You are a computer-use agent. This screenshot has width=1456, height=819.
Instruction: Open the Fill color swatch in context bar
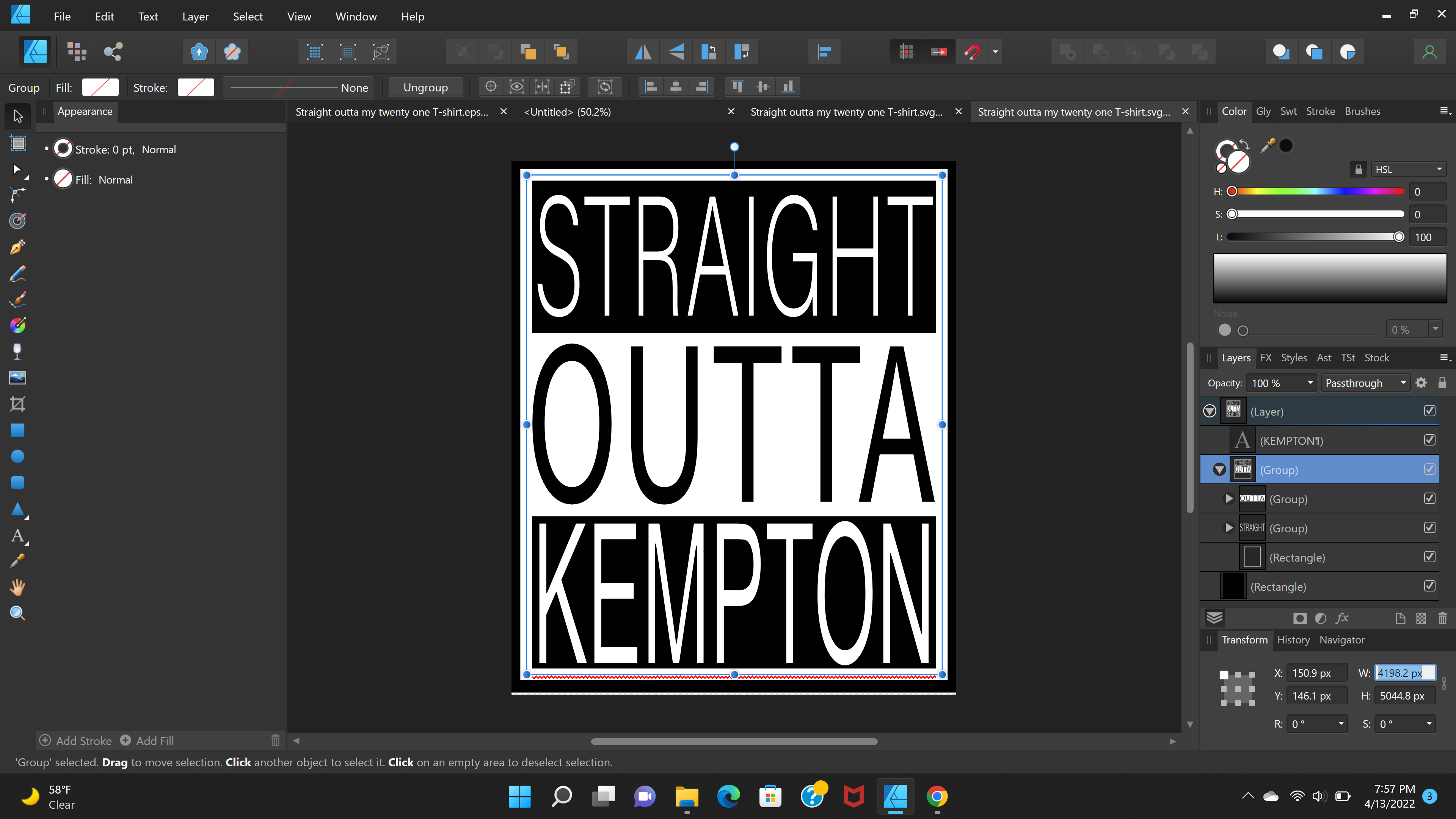point(100,87)
